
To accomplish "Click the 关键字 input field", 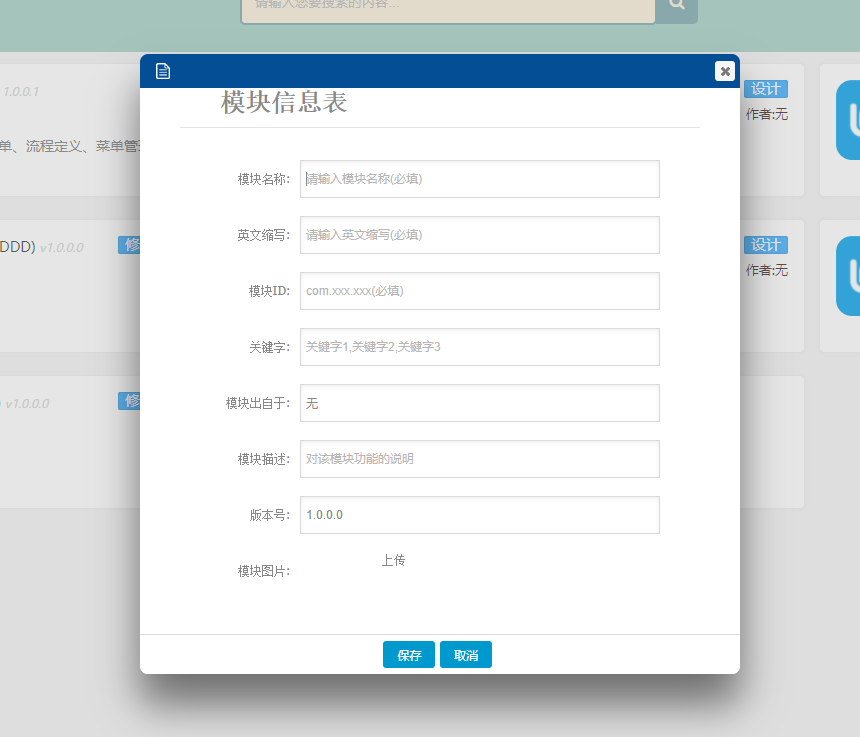I will 480,347.
